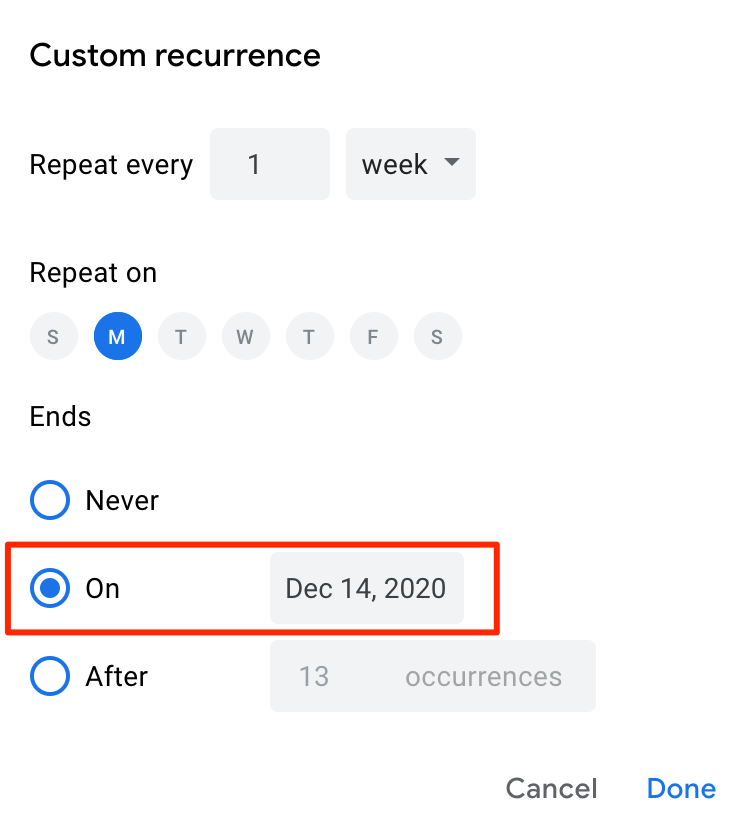The height and width of the screenshot is (818, 742).
Task: Click the arrow beside week
Action: pos(452,163)
